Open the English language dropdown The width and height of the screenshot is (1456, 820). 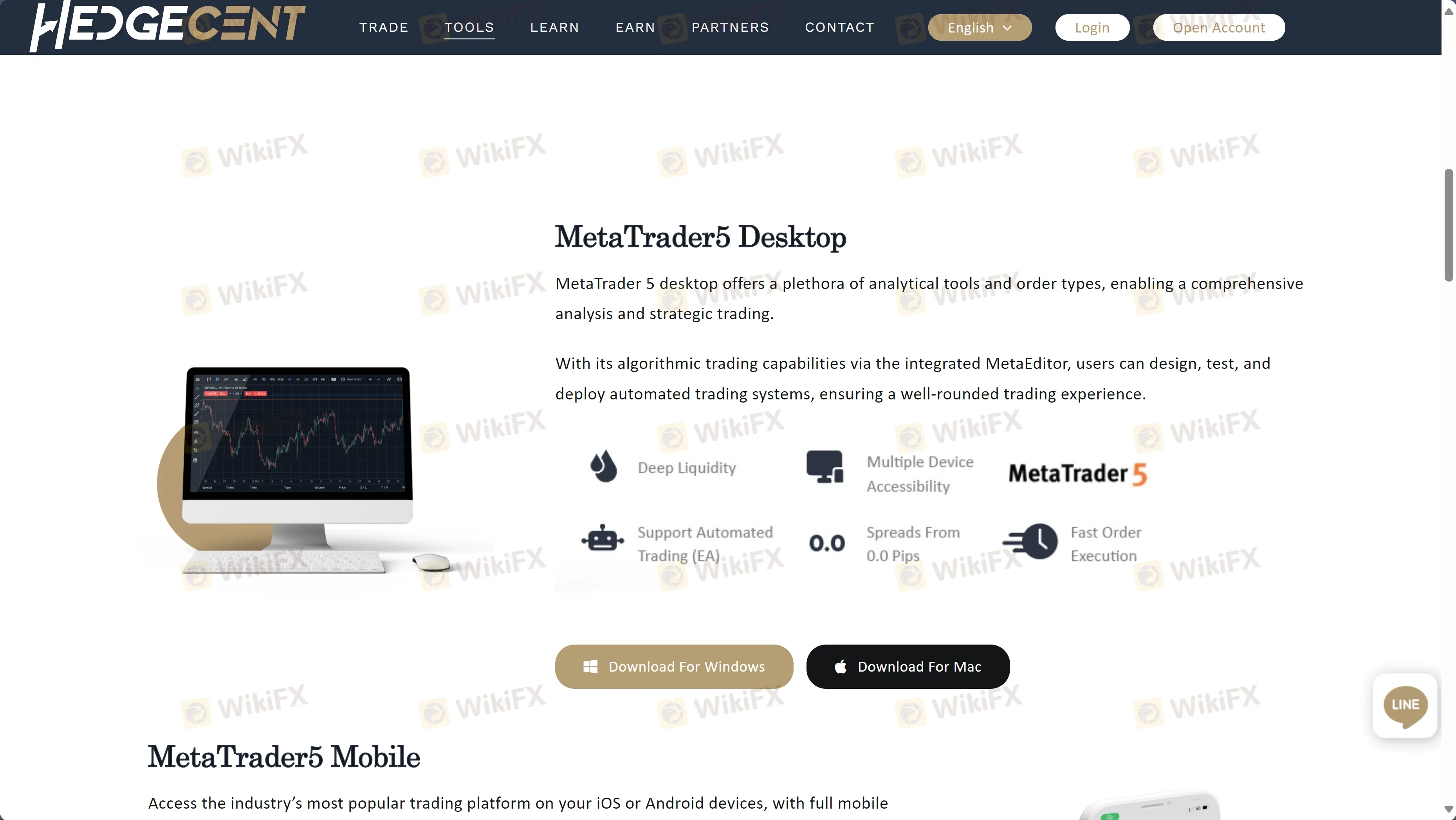(x=980, y=27)
